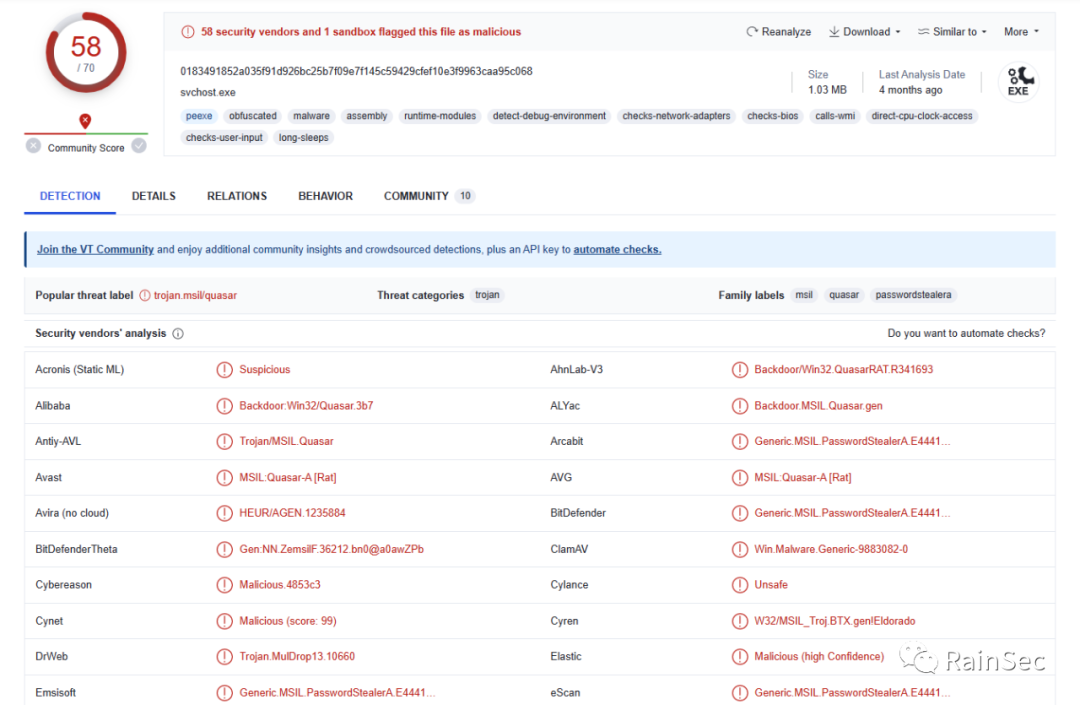Click the Reanalyze refresh icon
This screenshot has width=1080, height=705.
pyautogui.click(x=752, y=32)
